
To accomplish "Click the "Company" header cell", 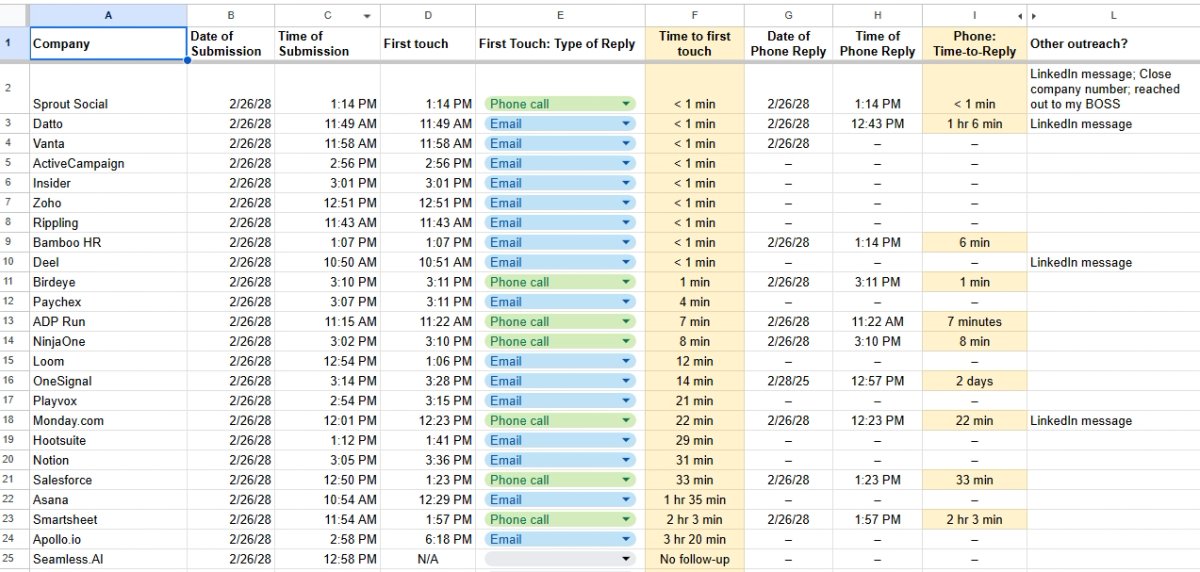I will [108, 44].
